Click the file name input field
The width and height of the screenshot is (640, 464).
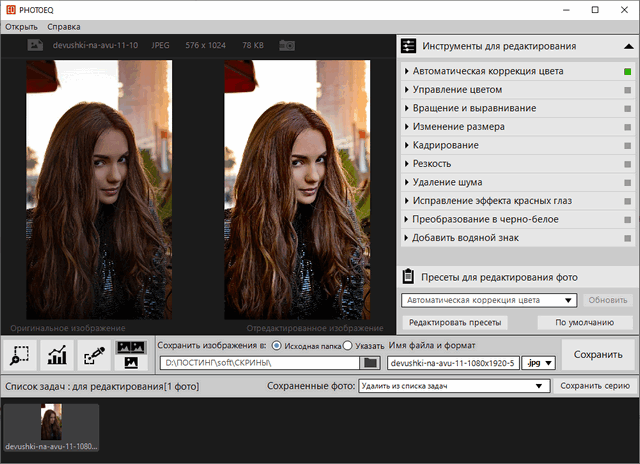pyautogui.click(x=452, y=362)
